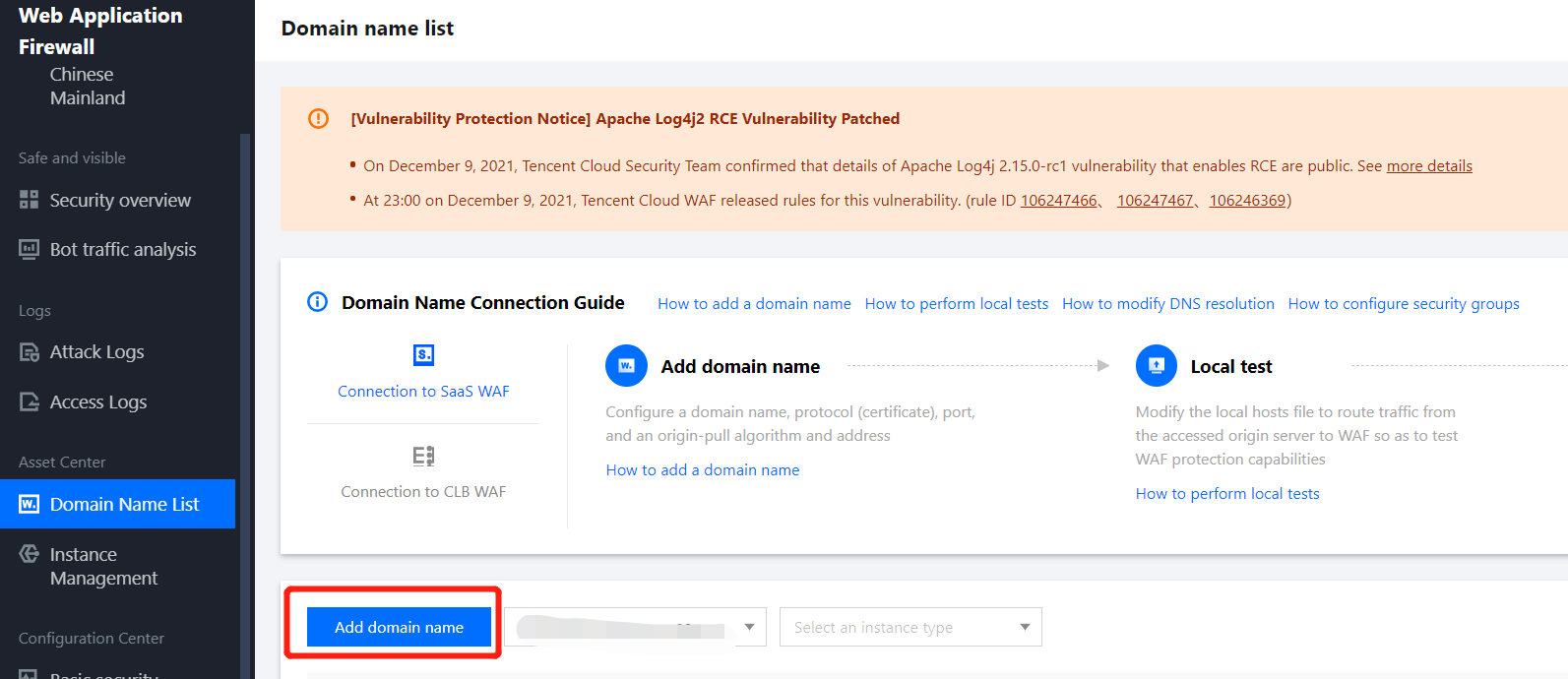
Task: Click the blue info icon beside Connection Guide
Action: click(x=317, y=302)
